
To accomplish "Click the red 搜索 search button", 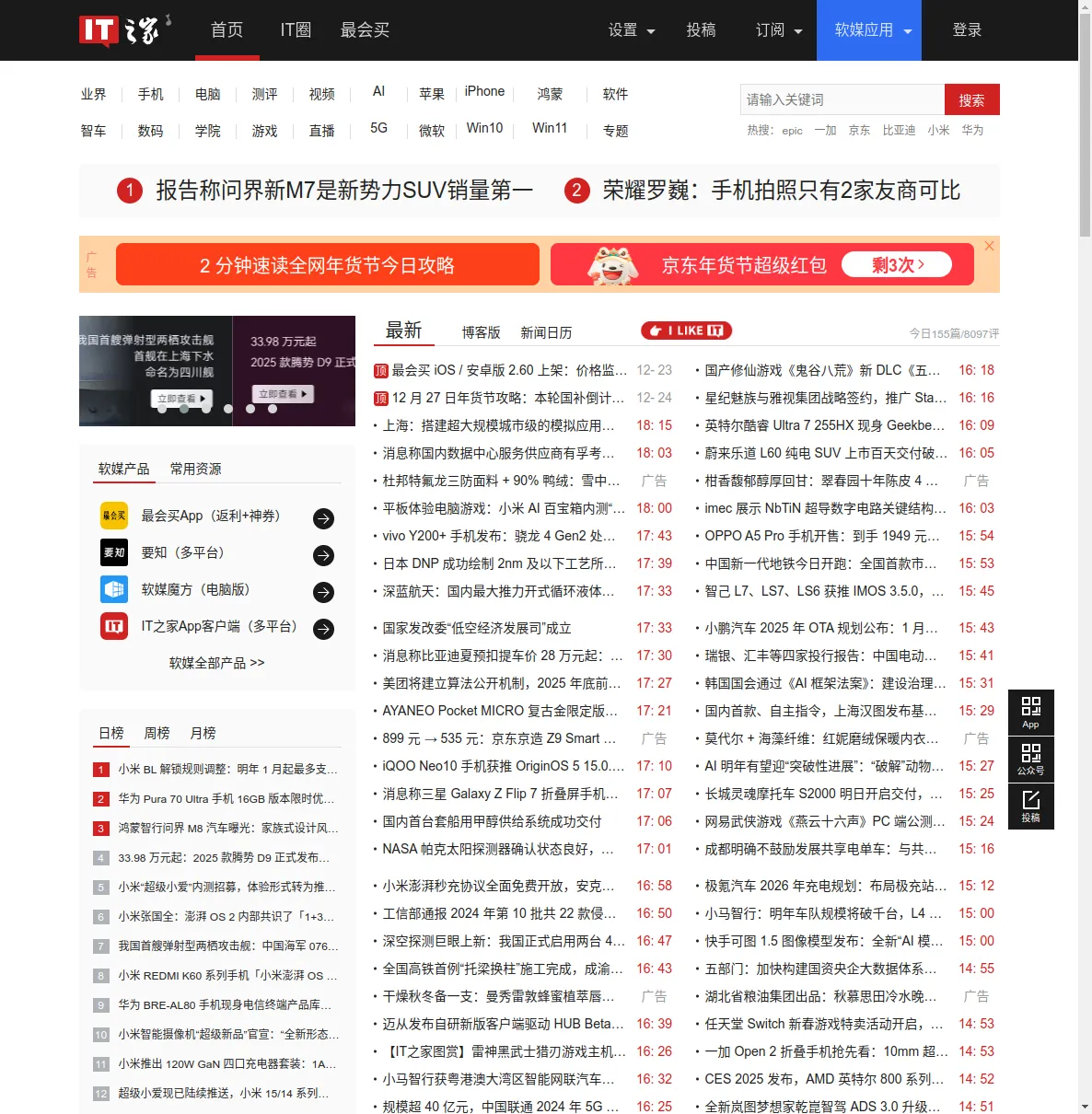I will [971, 99].
